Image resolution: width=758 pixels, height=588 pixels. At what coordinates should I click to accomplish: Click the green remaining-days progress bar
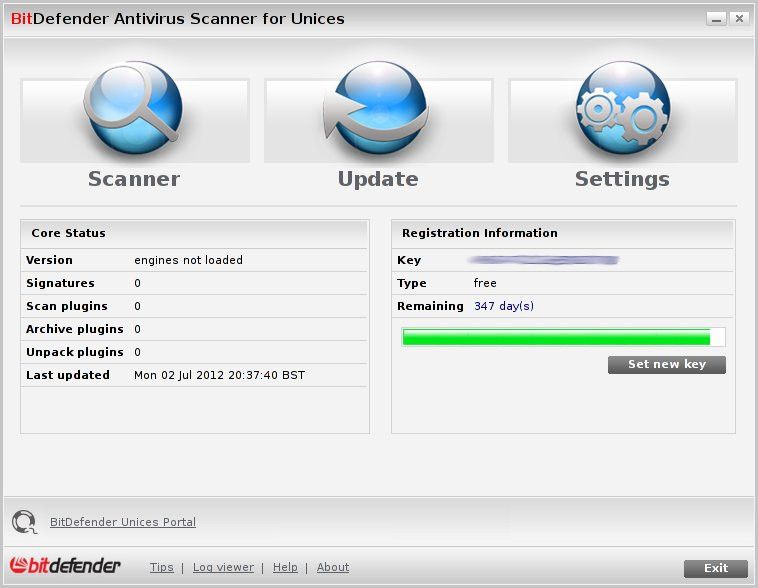pyautogui.click(x=563, y=337)
